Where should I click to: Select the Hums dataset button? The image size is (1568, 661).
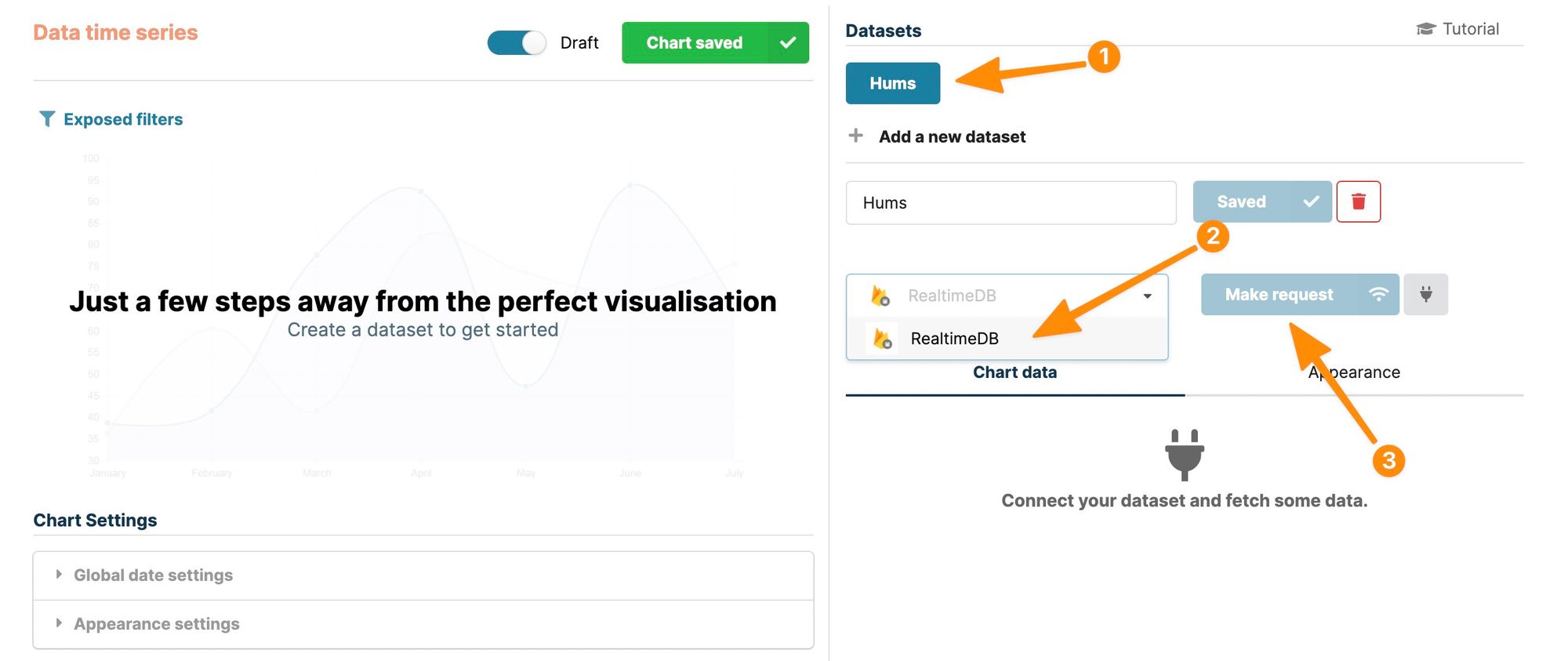[x=892, y=83]
